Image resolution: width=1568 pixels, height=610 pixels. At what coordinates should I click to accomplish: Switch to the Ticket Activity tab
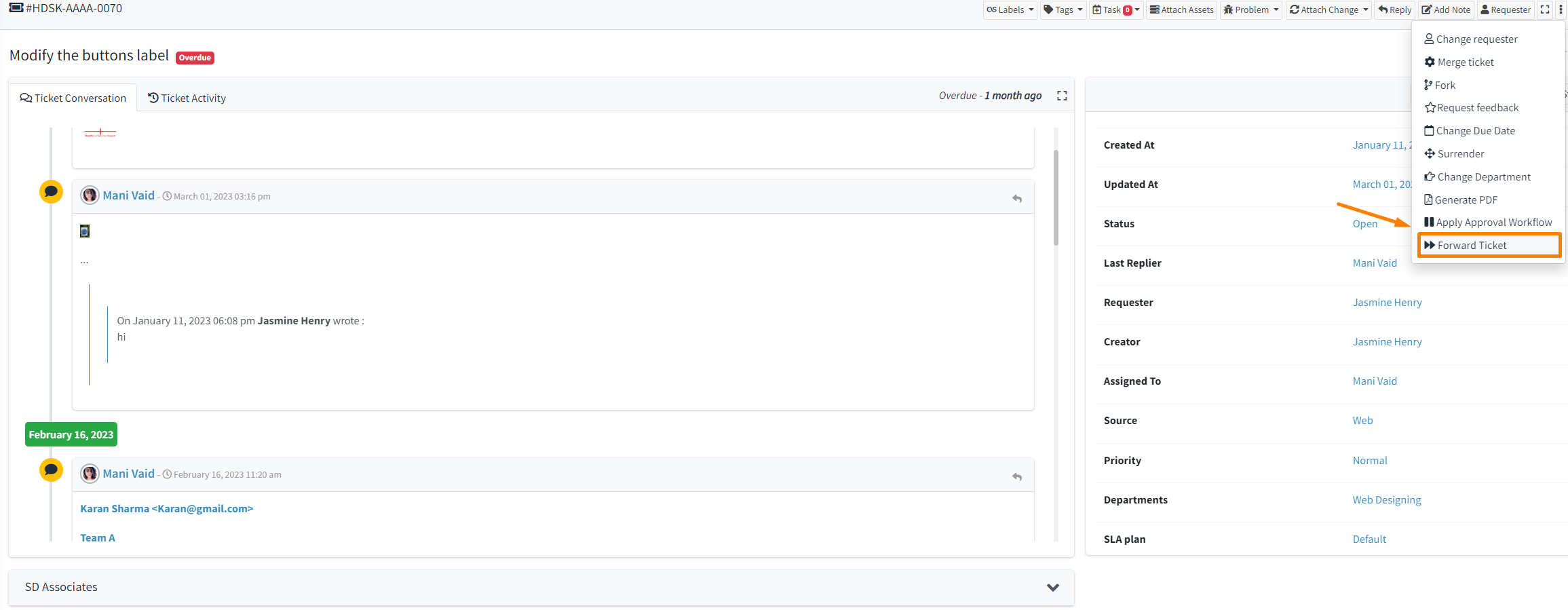(187, 98)
